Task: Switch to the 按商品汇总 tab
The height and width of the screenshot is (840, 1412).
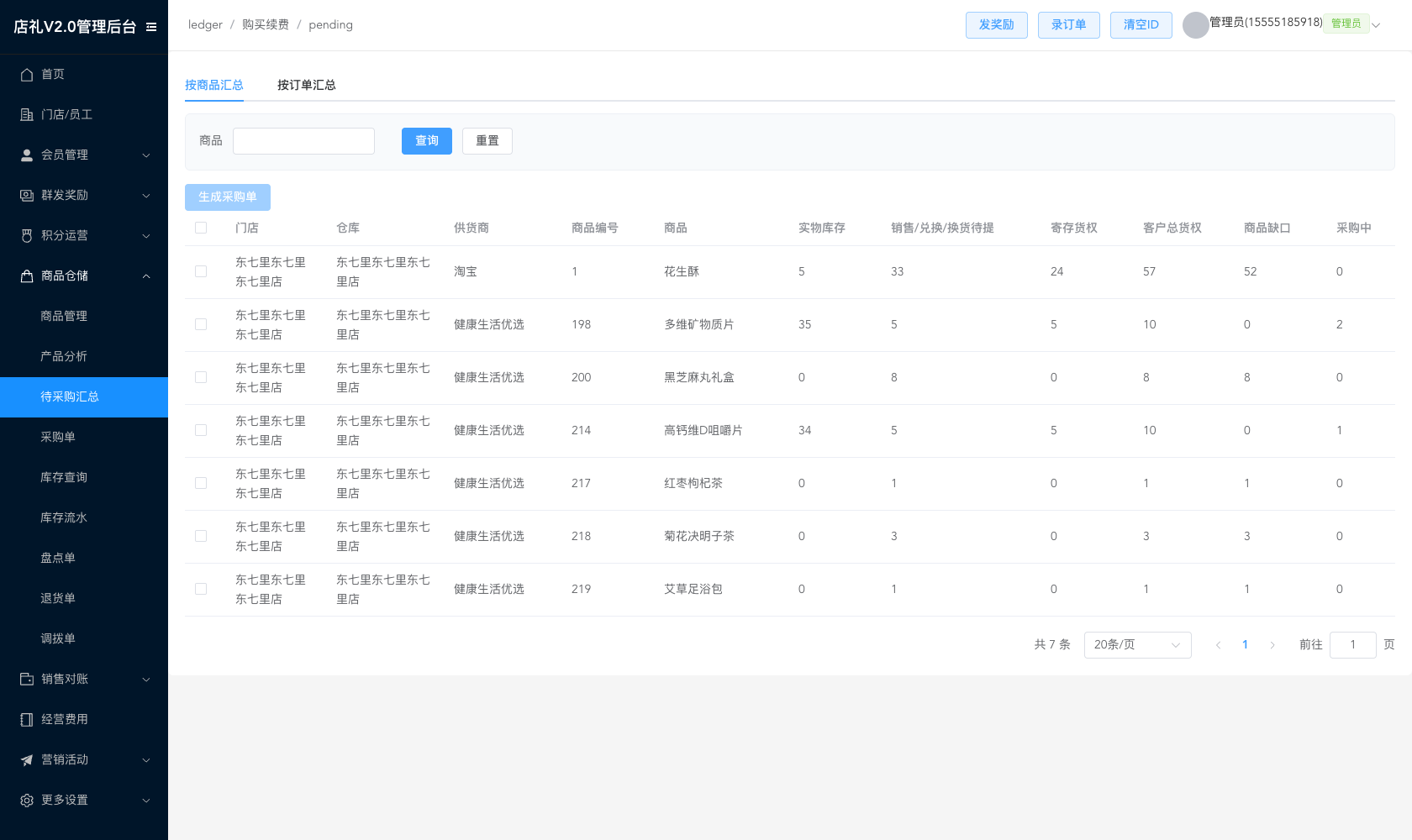Action: click(x=214, y=85)
